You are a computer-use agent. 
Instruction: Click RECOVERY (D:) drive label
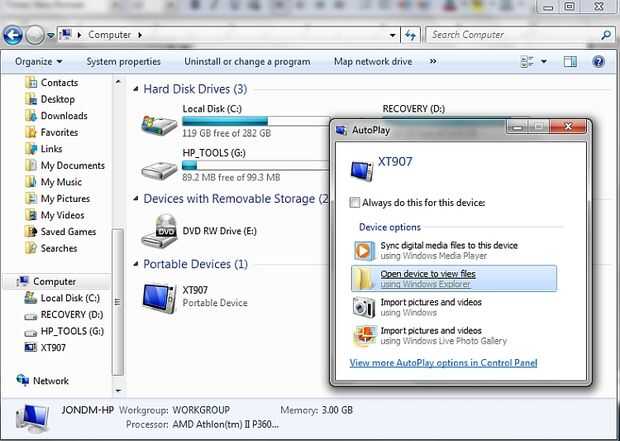tap(414, 109)
